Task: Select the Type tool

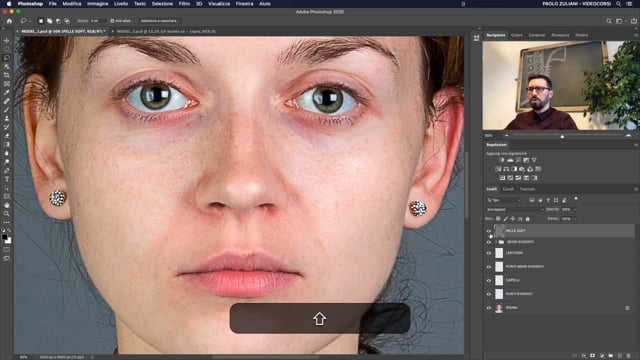Action: [7, 179]
